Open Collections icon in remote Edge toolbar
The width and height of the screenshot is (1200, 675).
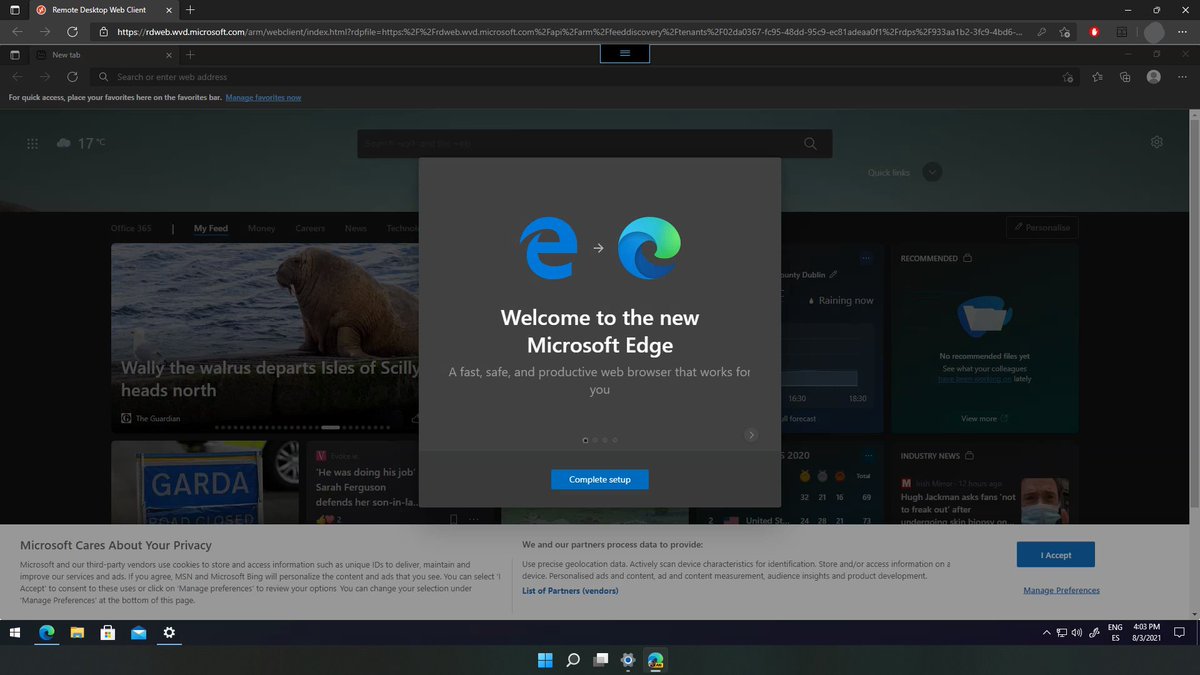(1125, 77)
